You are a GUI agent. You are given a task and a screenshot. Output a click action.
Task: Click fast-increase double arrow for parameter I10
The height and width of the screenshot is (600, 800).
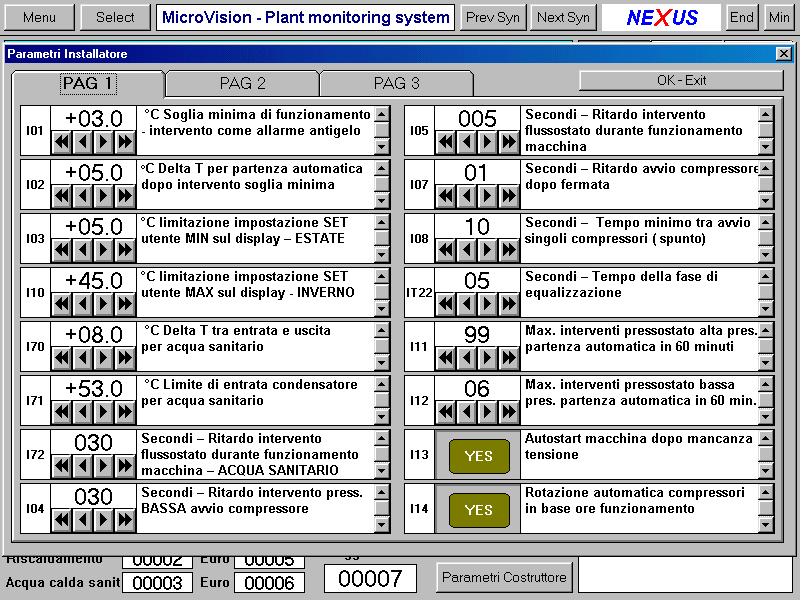pyautogui.click(x=125, y=304)
